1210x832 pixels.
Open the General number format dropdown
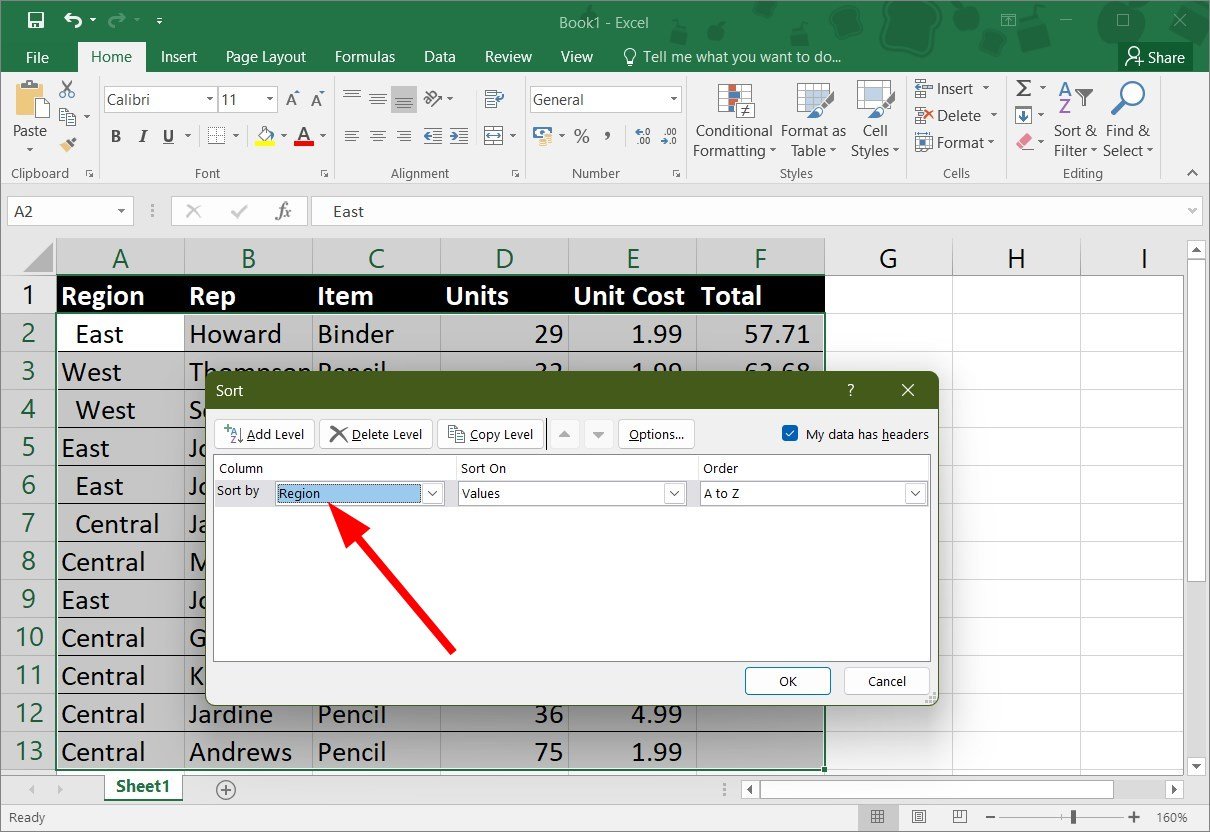[675, 100]
